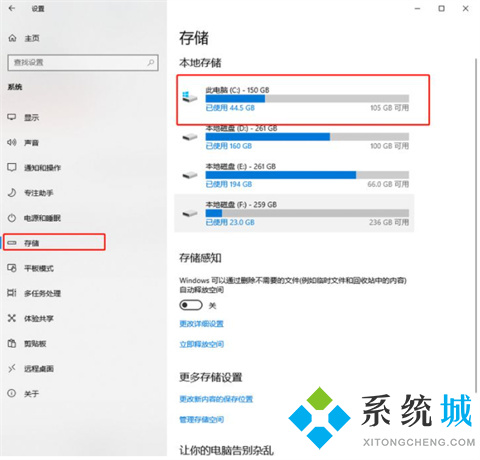Screen dimensions: 480x460
Task: Click the right-side vertical scrollbar
Action: coord(476,225)
